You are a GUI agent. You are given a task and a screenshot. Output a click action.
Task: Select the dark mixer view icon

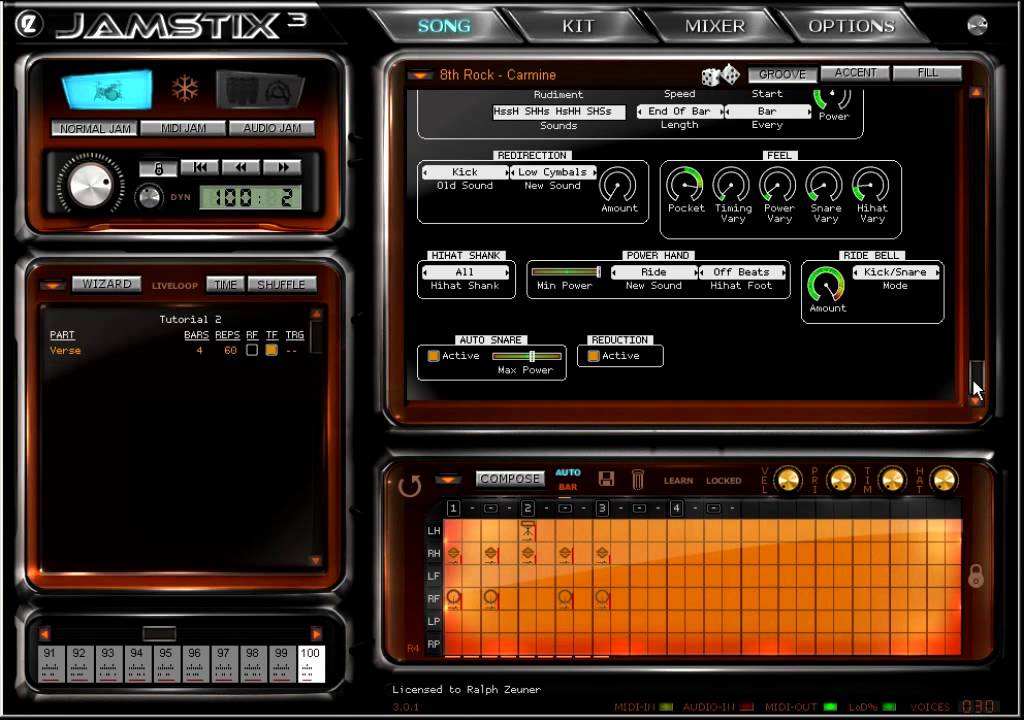coord(261,90)
